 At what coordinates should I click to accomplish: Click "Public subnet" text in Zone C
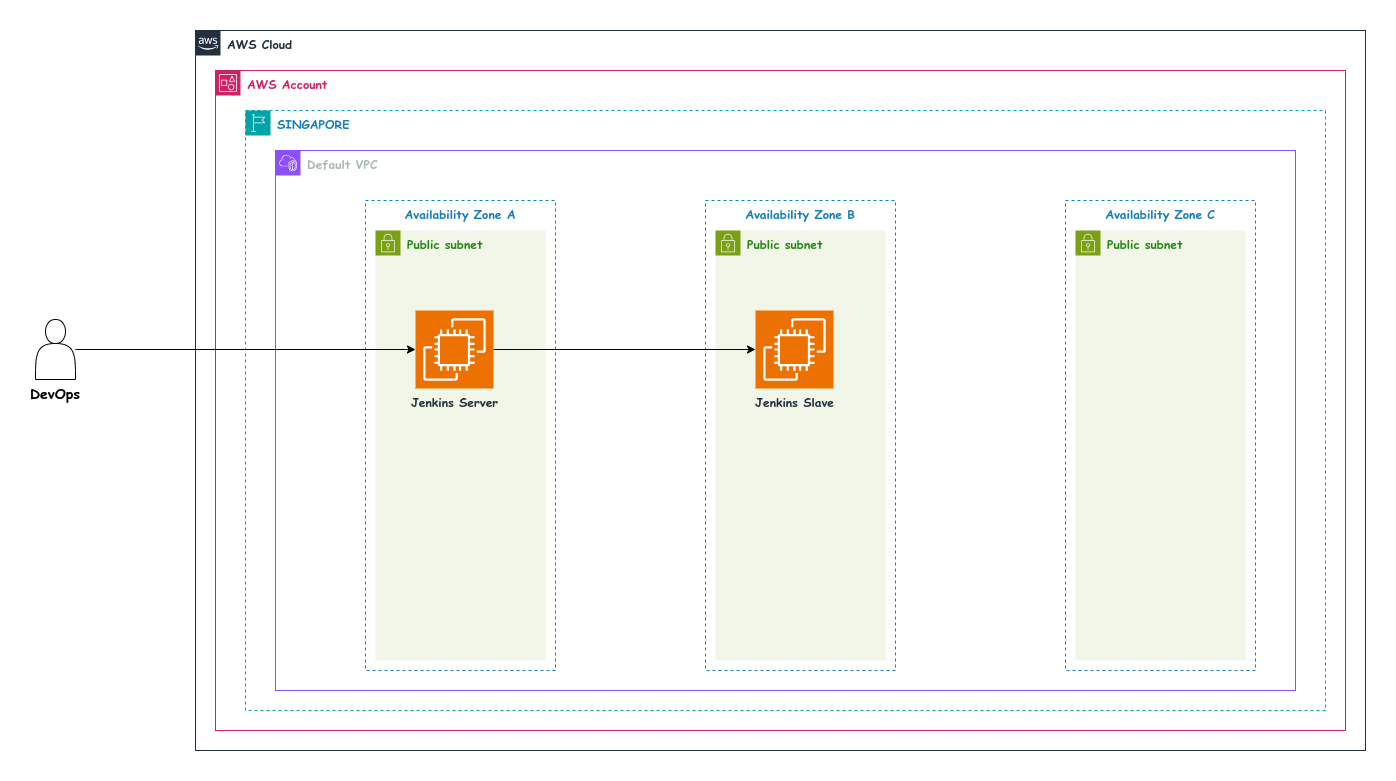[x=1144, y=245]
